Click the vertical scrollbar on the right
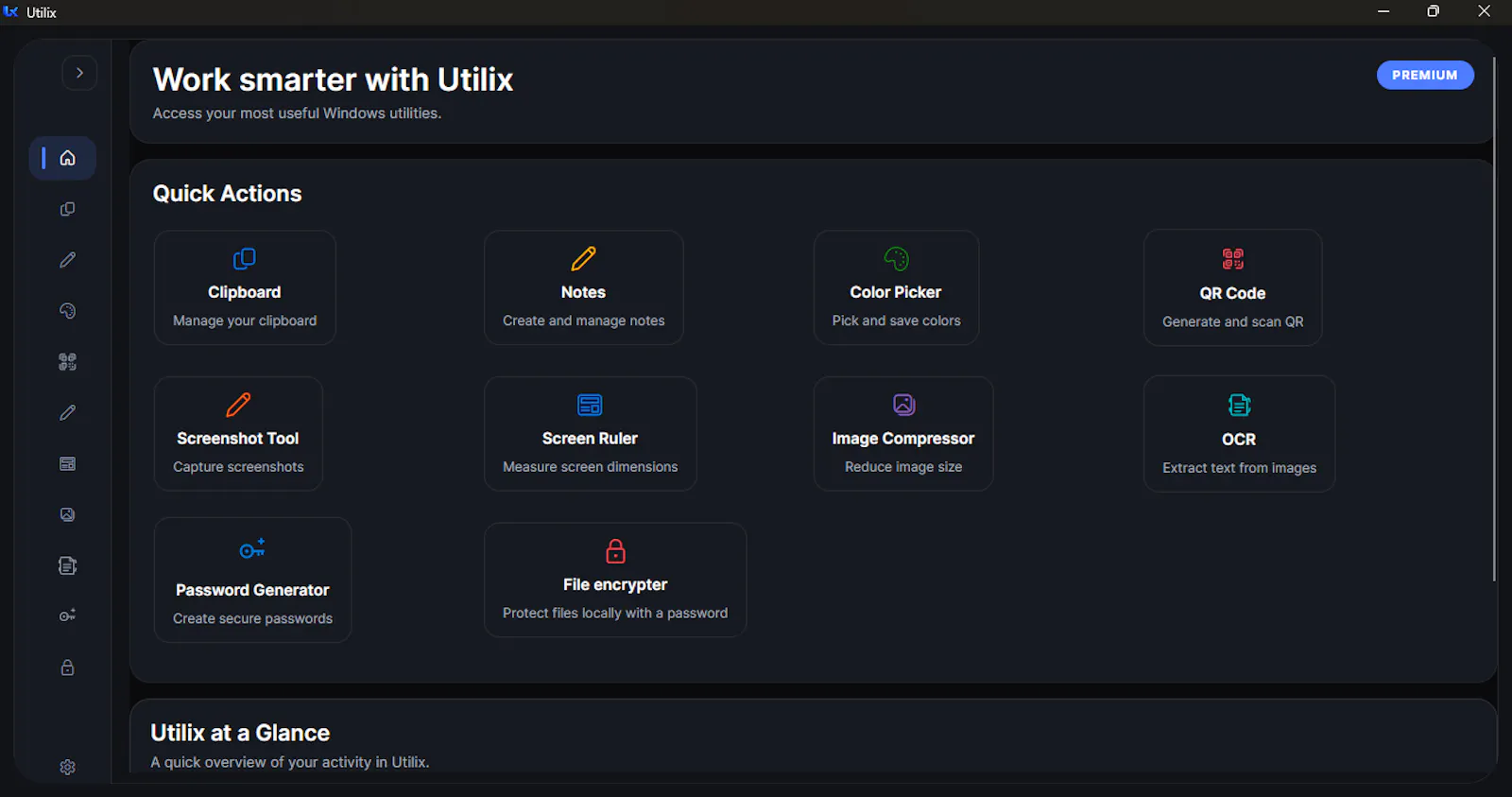The width and height of the screenshot is (1512, 797). pos(1494,321)
